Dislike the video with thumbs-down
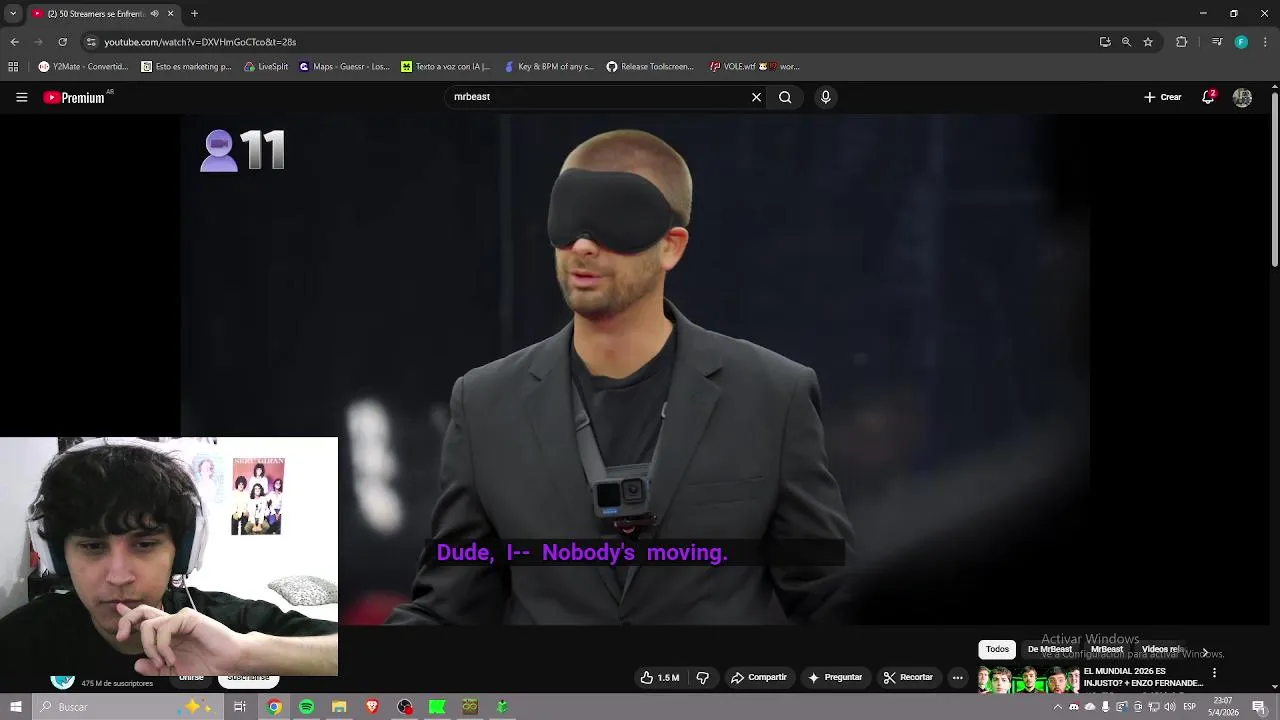1280x720 pixels. click(x=702, y=677)
